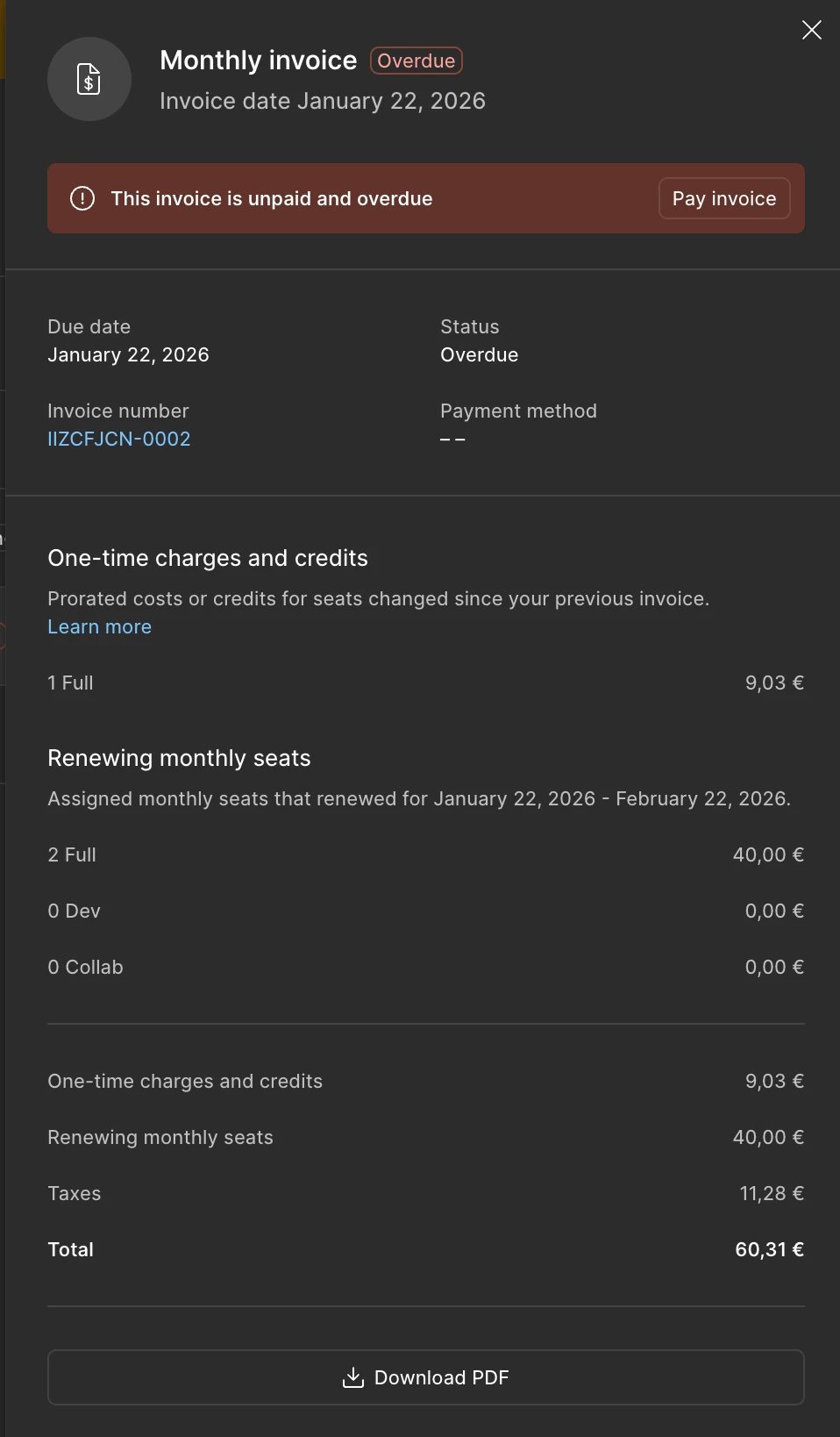Open invoice number IIZCFJCN-0002 link
Screen dimensions: 840x1437
[119, 439]
